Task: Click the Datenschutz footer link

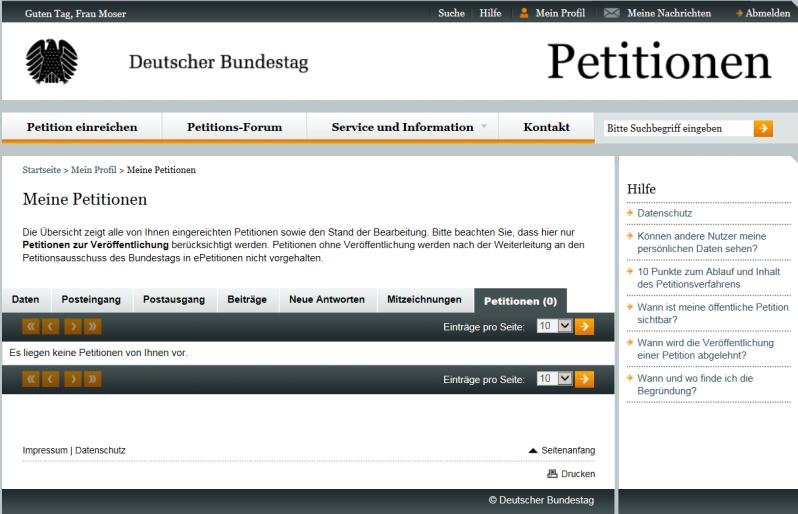Action: pyautogui.click(x=100, y=450)
